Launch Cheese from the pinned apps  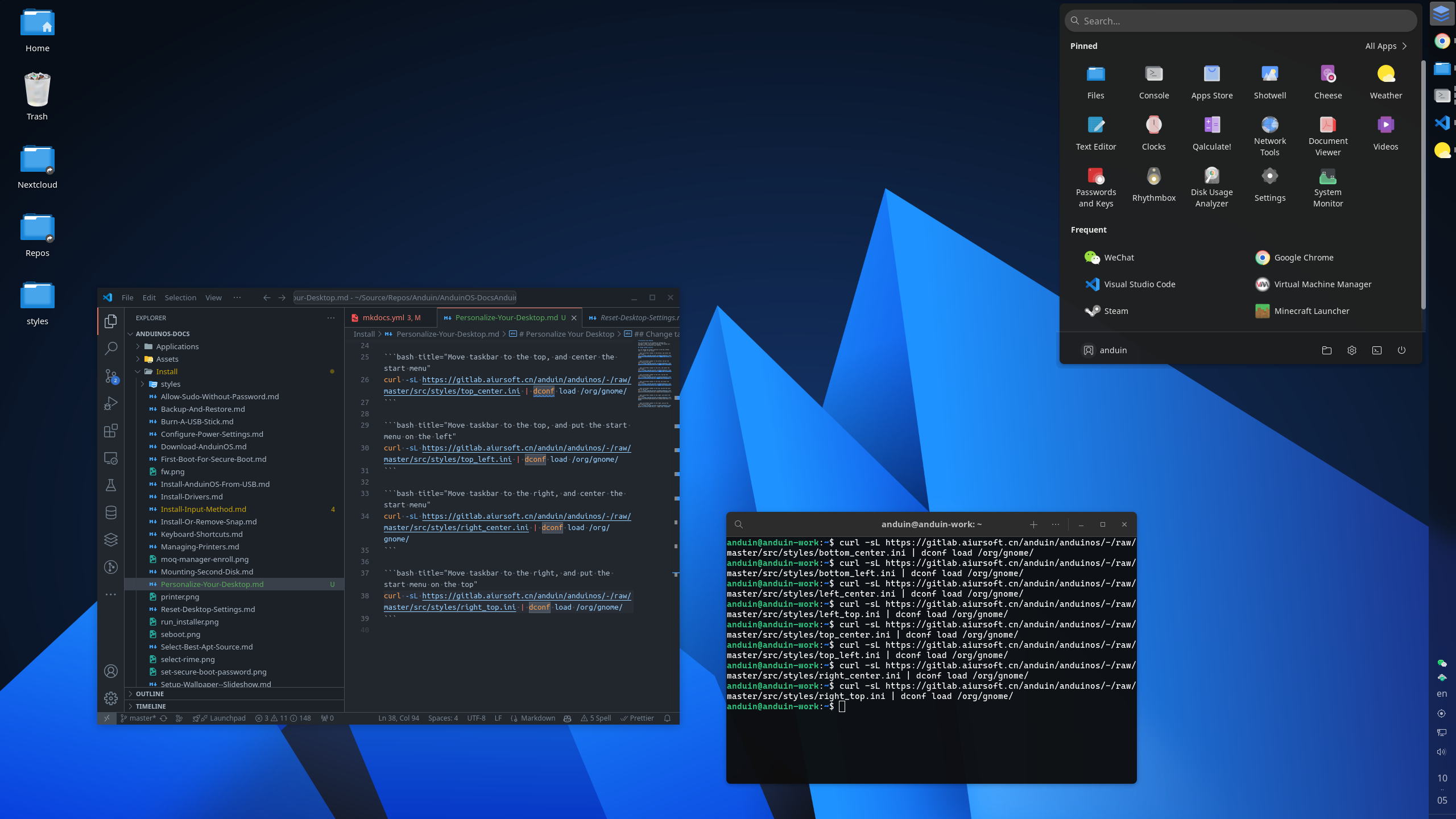coord(1328,82)
